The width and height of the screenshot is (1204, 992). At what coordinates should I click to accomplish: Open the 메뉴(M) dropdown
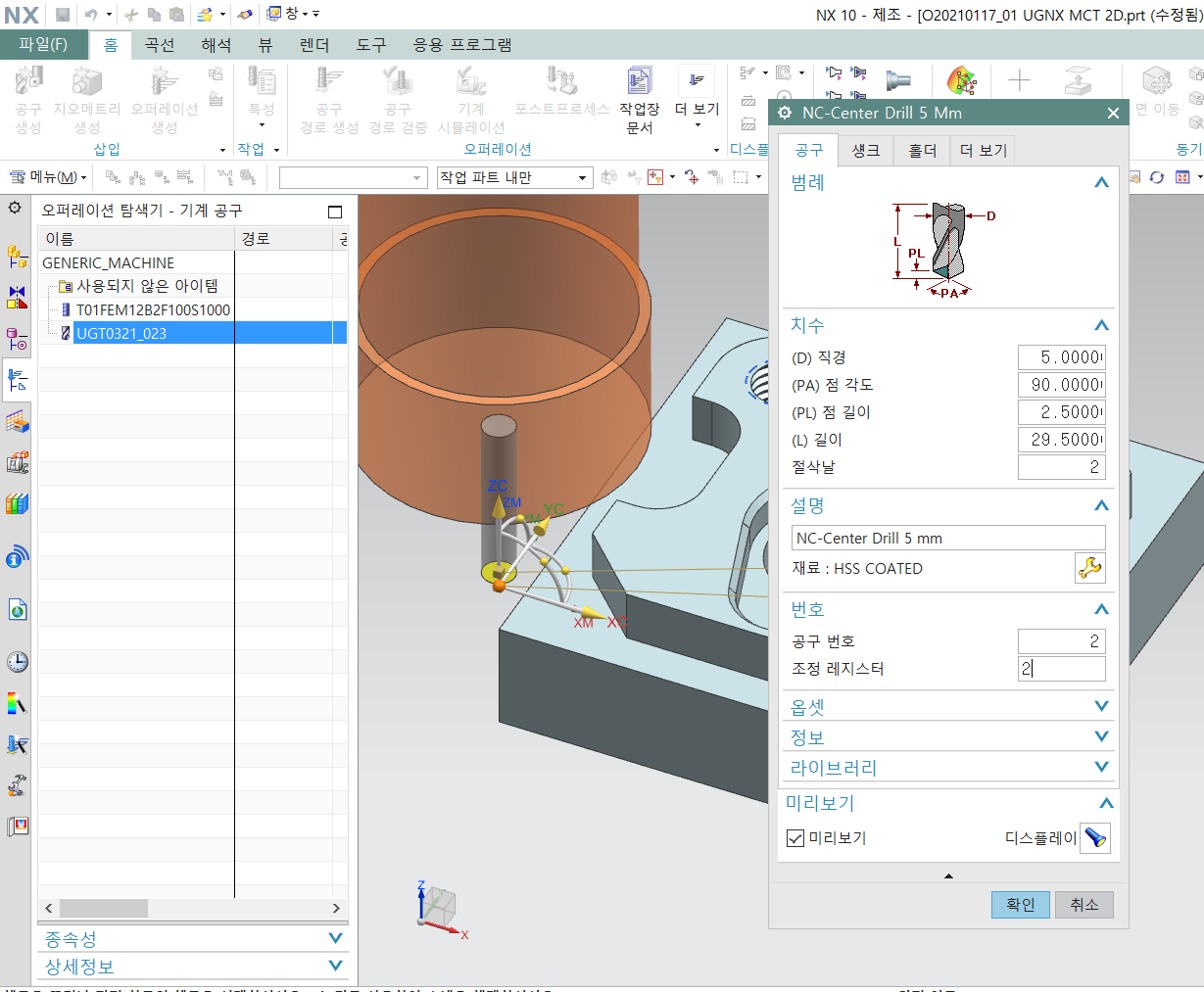[48, 177]
